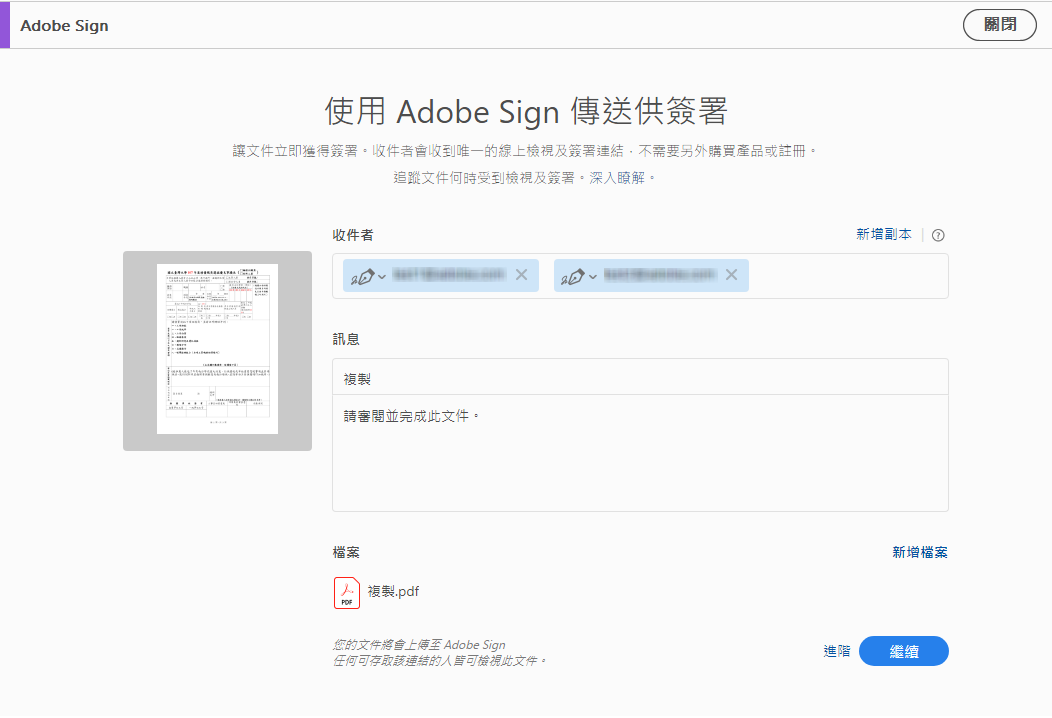Screen dimensions: 1052x718
Task: Click the Adobe Sign title text
Action: pyautogui.click(x=64, y=25)
